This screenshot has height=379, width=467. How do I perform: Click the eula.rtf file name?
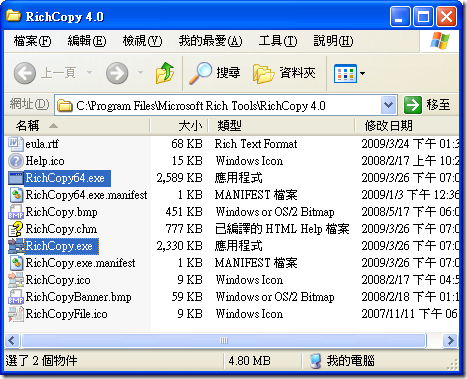[42, 144]
